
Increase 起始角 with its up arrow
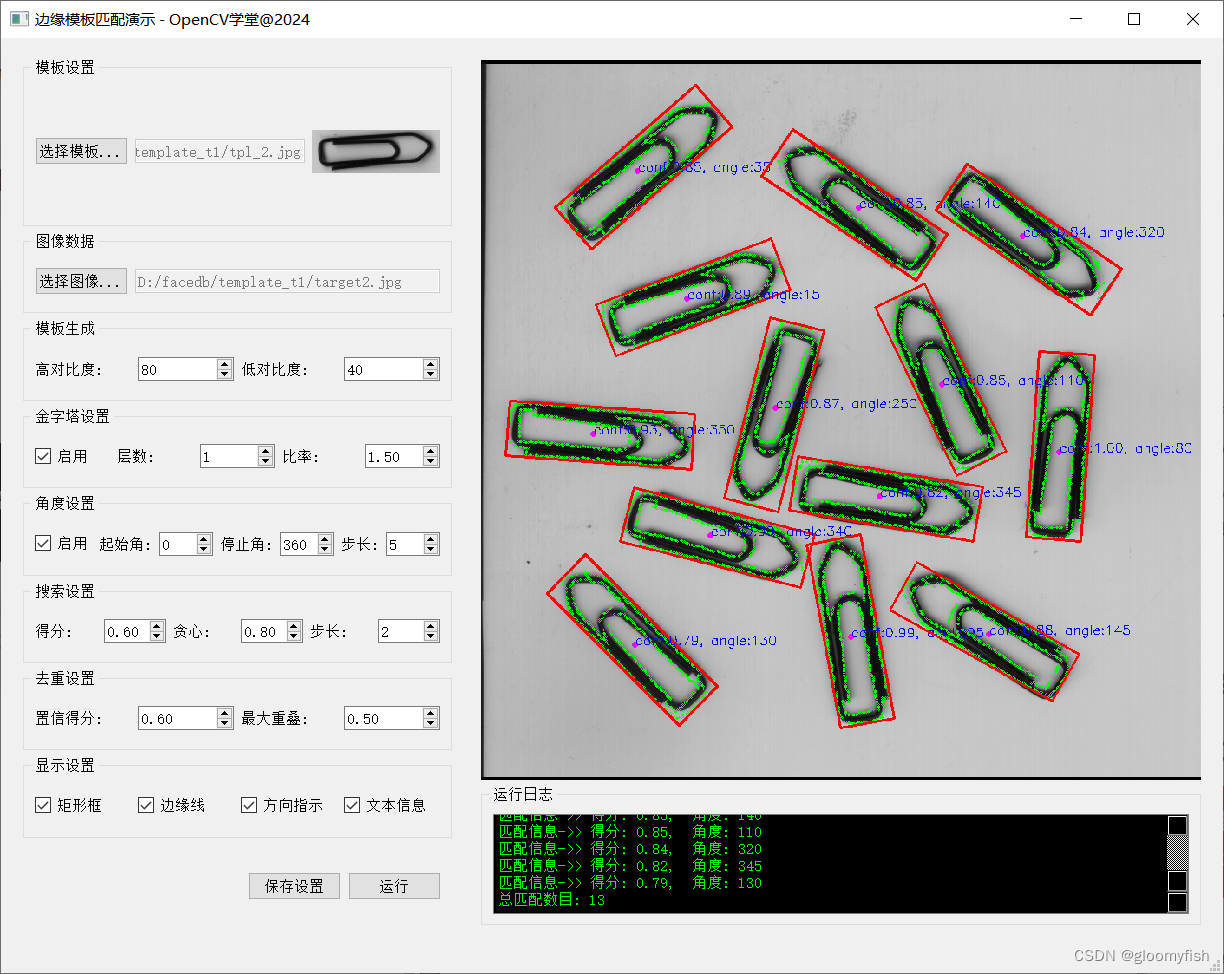point(204,538)
